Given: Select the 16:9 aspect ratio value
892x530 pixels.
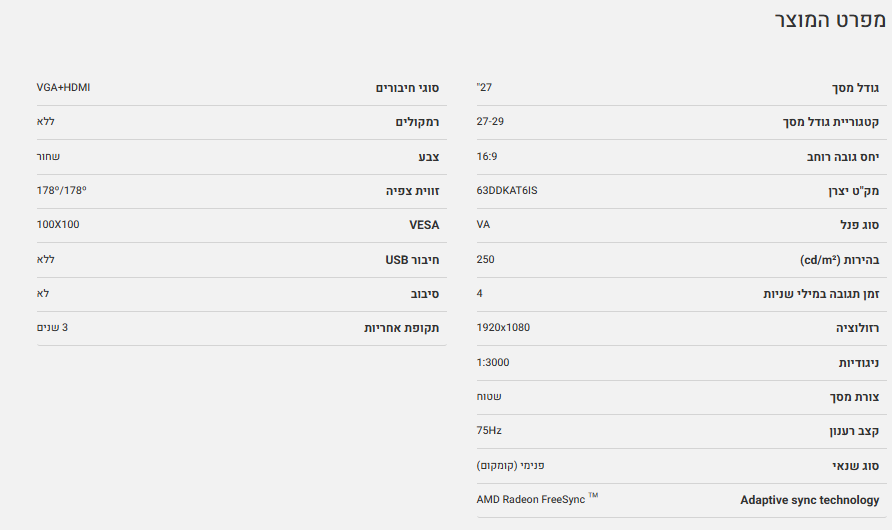Looking at the screenshot, I should [x=487, y=156].
